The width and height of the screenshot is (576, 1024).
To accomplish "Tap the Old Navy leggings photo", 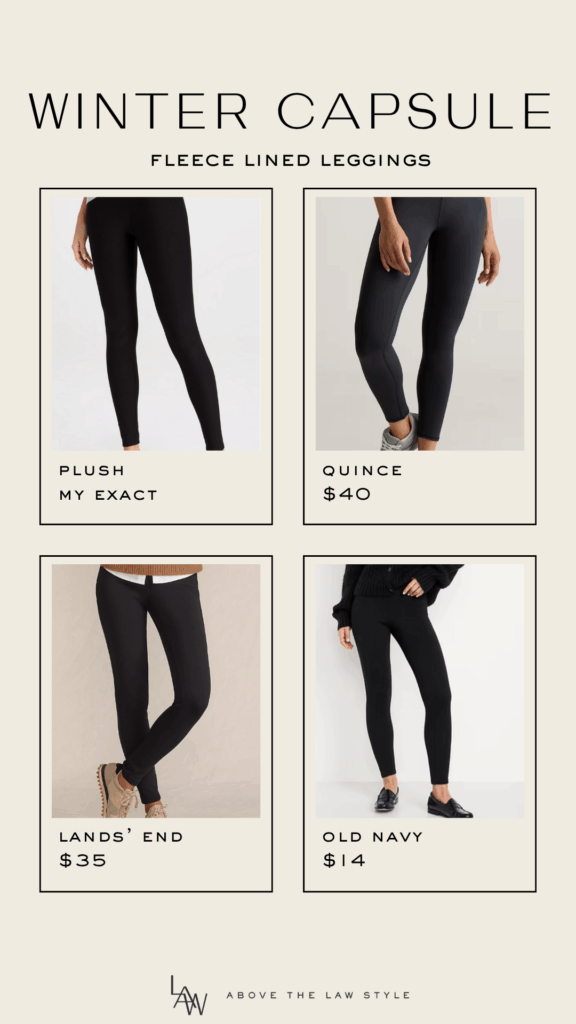I will [x=419, y=691].
